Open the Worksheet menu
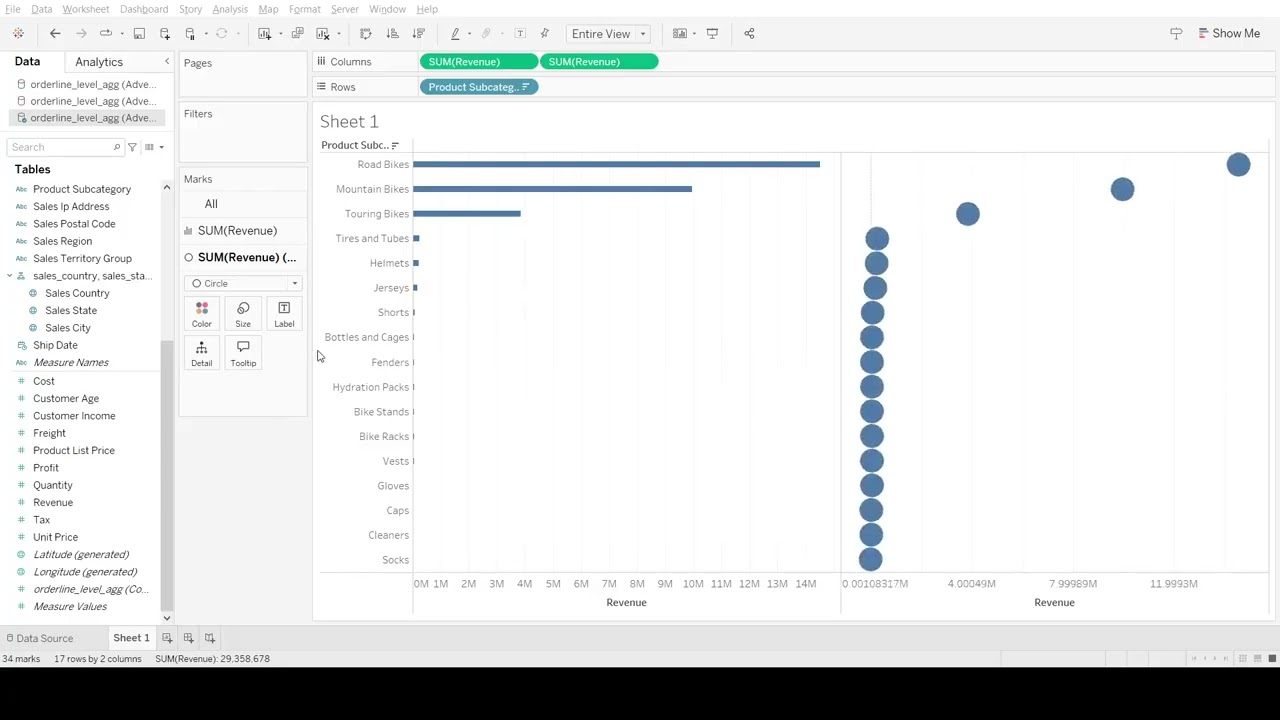The height and width of the screenshot is (720, 1280). [86, 9]
